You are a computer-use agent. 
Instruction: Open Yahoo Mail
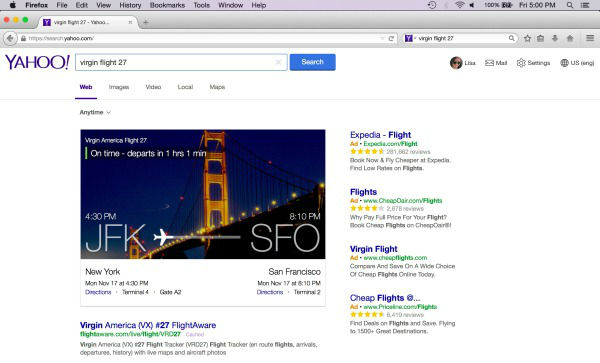click(x=496, y=63)
